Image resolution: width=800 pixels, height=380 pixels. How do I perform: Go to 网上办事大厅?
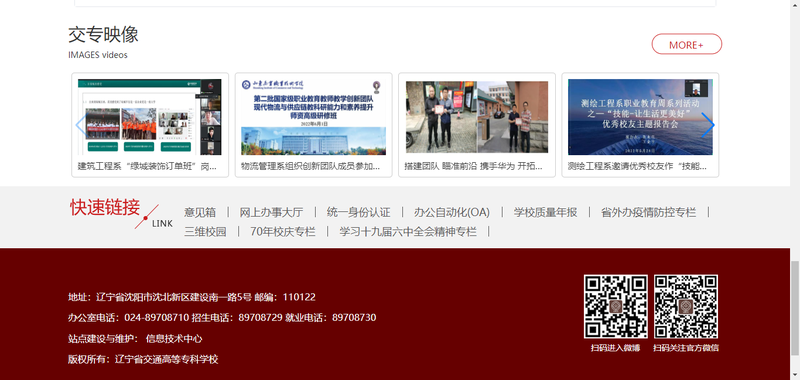pyautogui.click(x=271, y=212)
